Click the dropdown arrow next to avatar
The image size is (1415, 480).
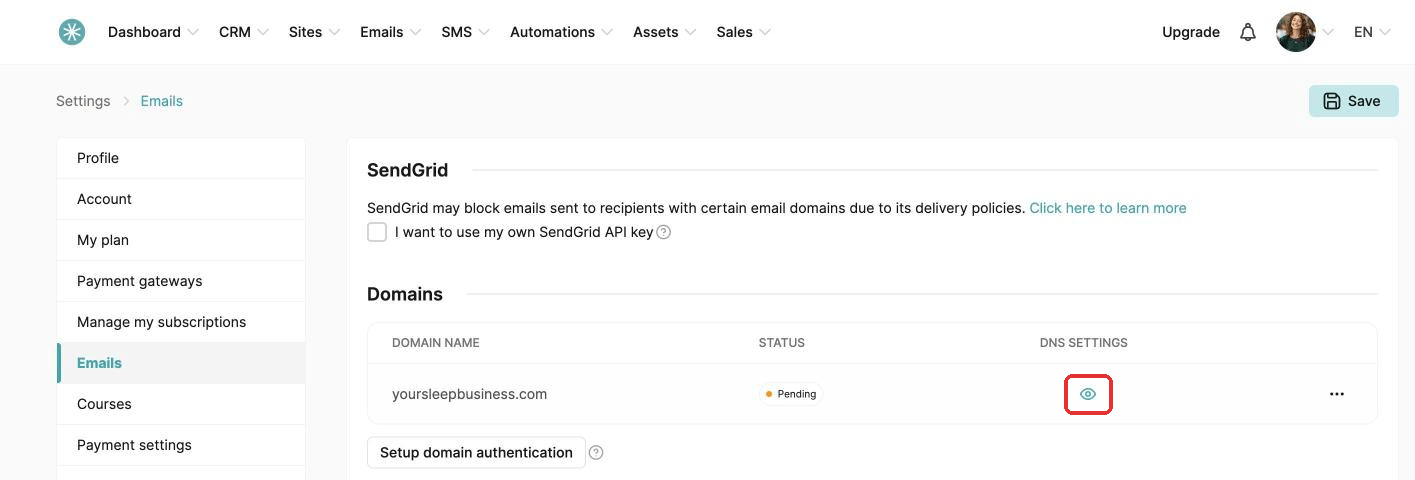tap(1328, 32)
